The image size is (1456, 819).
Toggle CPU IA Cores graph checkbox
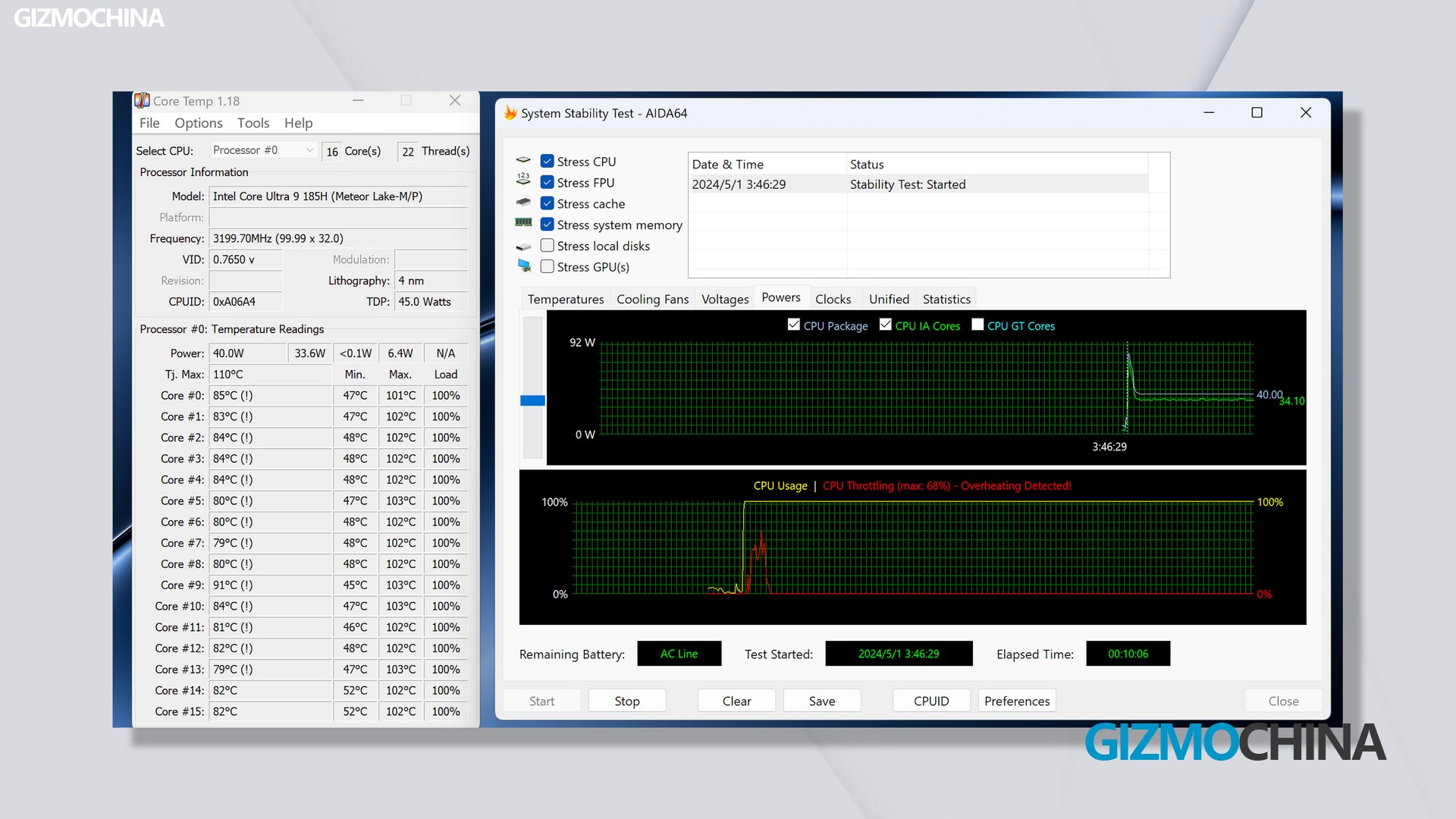coord(885,325)
